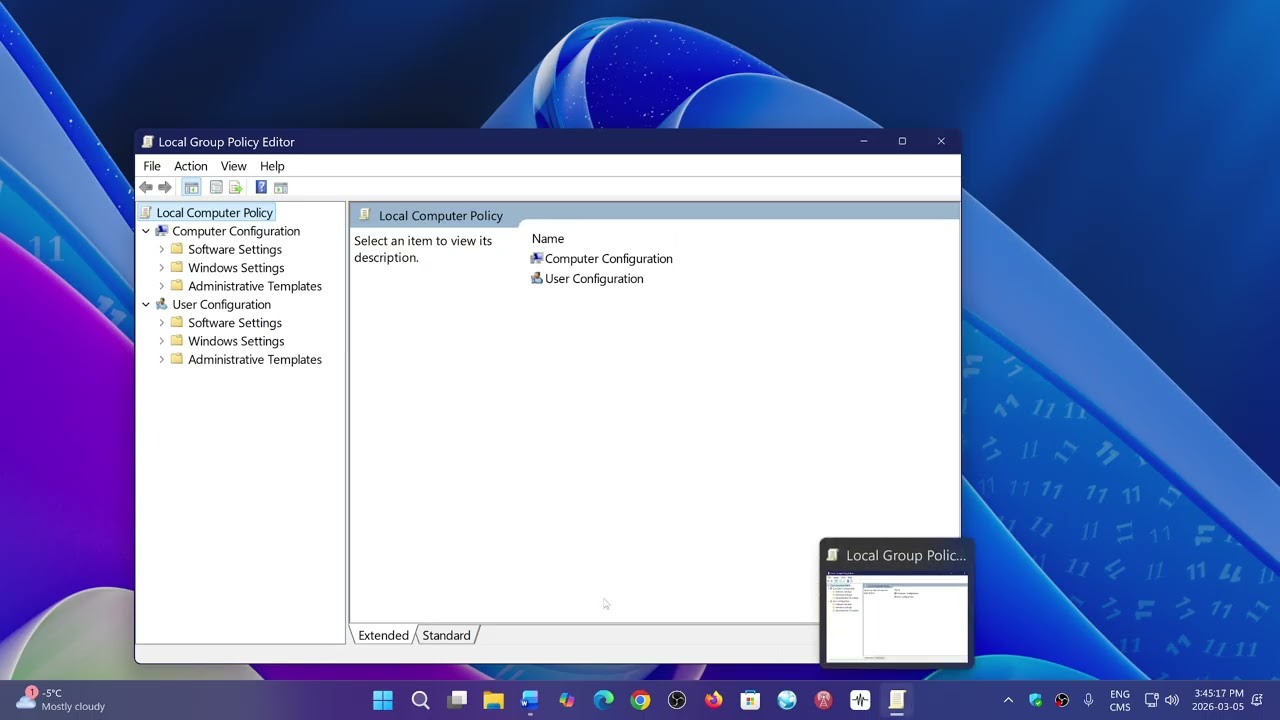Image resolution: width=1280 pixels, height=720 pixels.
Task: Select Computer Configuration's Software Settings folder label
Action: pos(235,249)
